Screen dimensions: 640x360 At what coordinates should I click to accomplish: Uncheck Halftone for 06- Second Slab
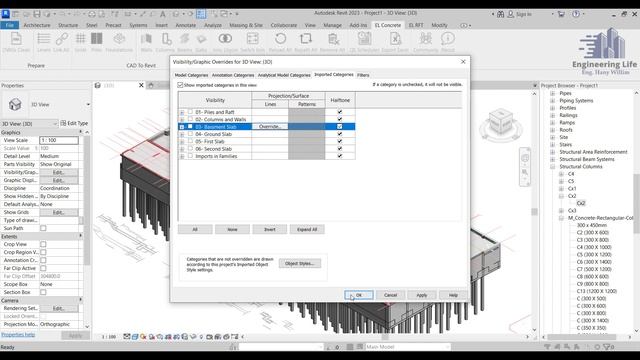(x=340, y=149)
